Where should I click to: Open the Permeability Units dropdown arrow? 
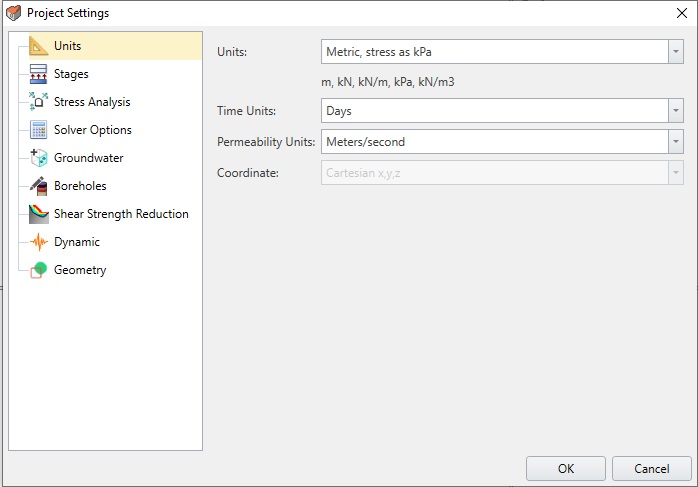click(675, 142)
